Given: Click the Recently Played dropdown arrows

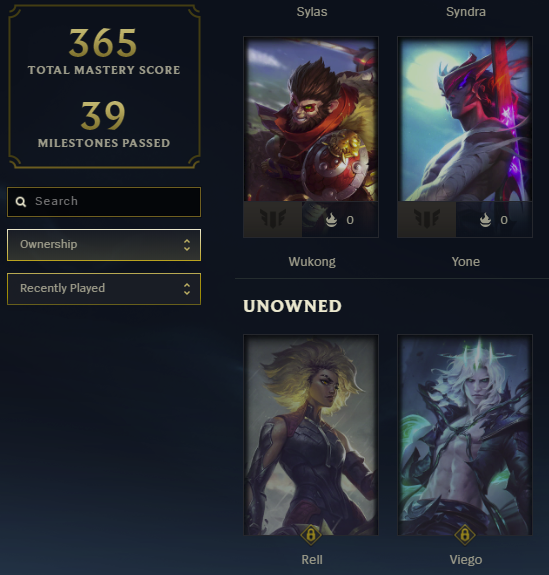Looking at the screenshot, I should pyautogui.click(x=187, y=289).
